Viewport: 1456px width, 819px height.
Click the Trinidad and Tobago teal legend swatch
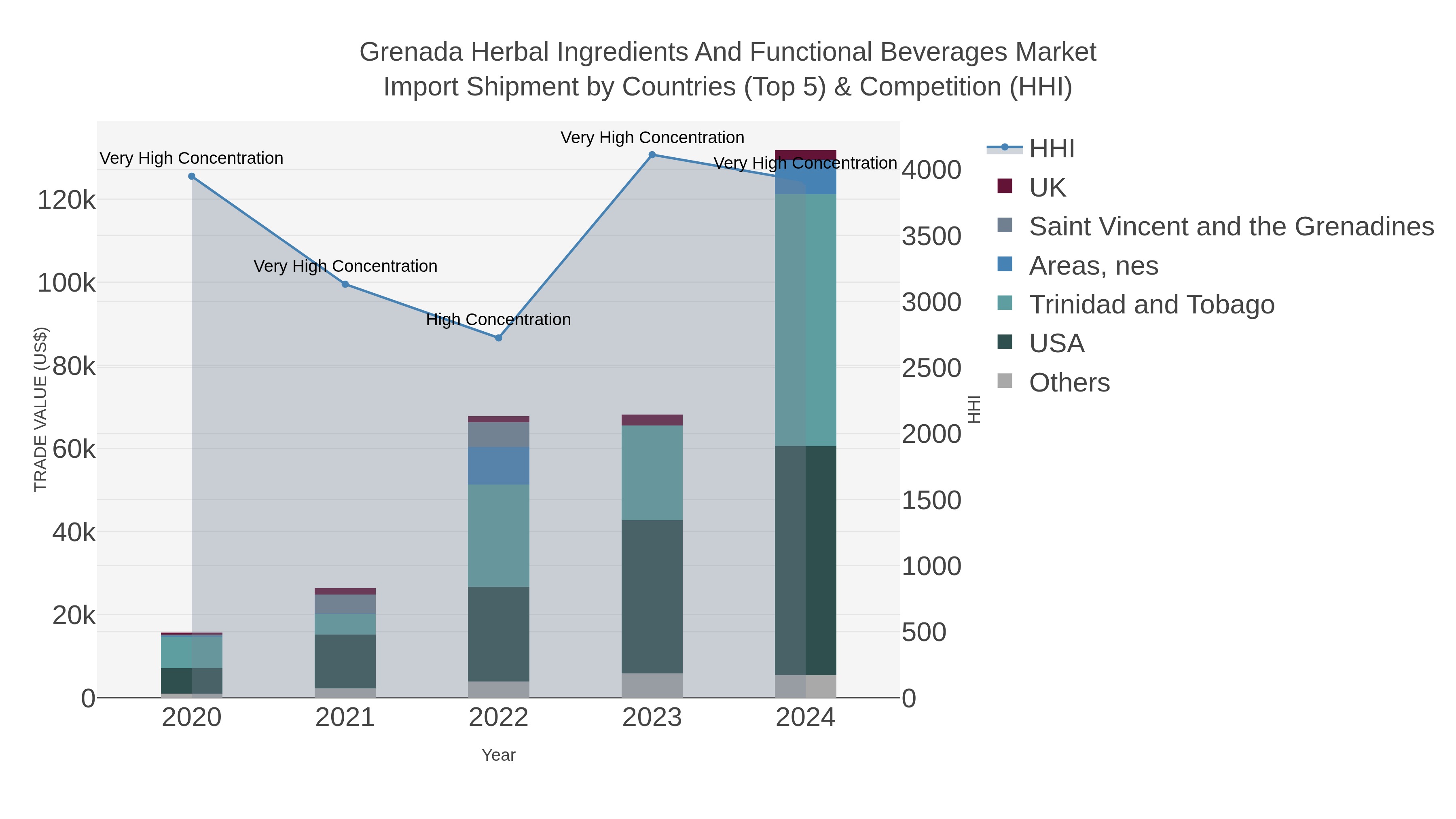1005,303
